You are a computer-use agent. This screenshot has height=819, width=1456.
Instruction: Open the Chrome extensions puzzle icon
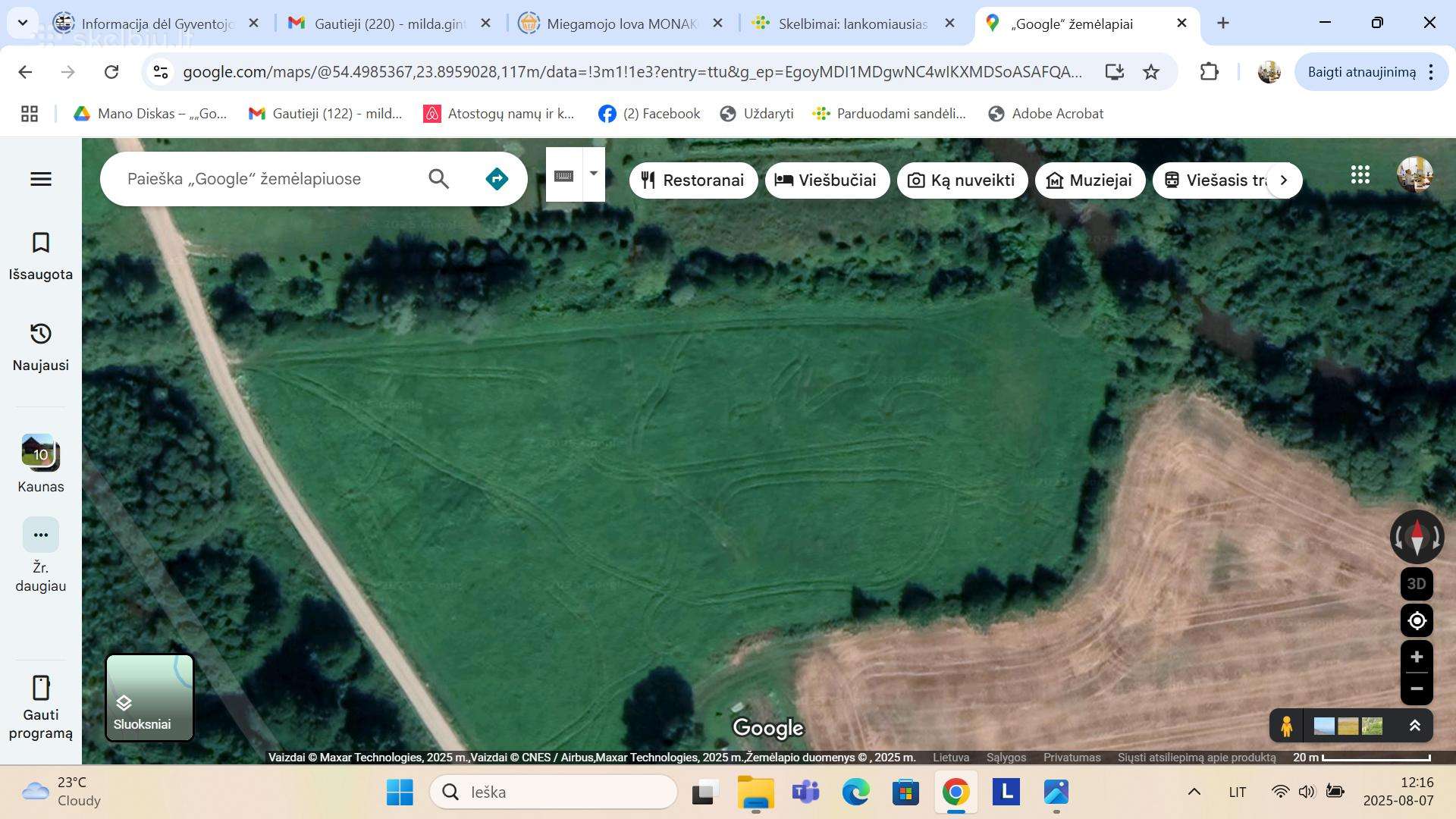[x=1209, y=72]
